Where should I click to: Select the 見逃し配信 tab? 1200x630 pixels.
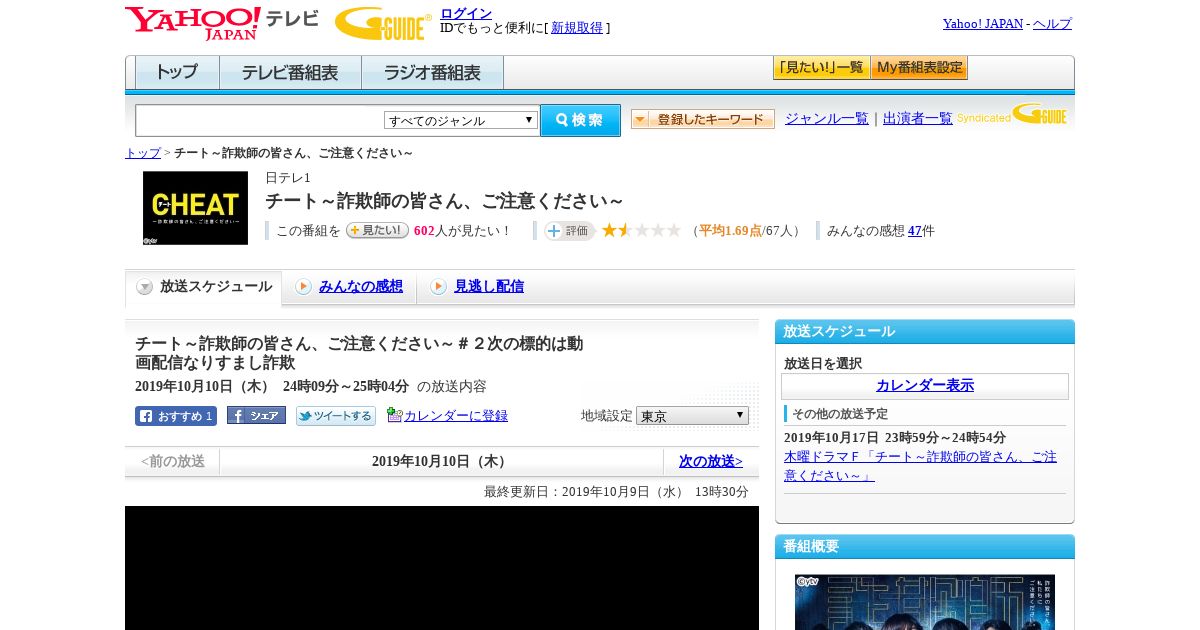[x=489, y=286]
